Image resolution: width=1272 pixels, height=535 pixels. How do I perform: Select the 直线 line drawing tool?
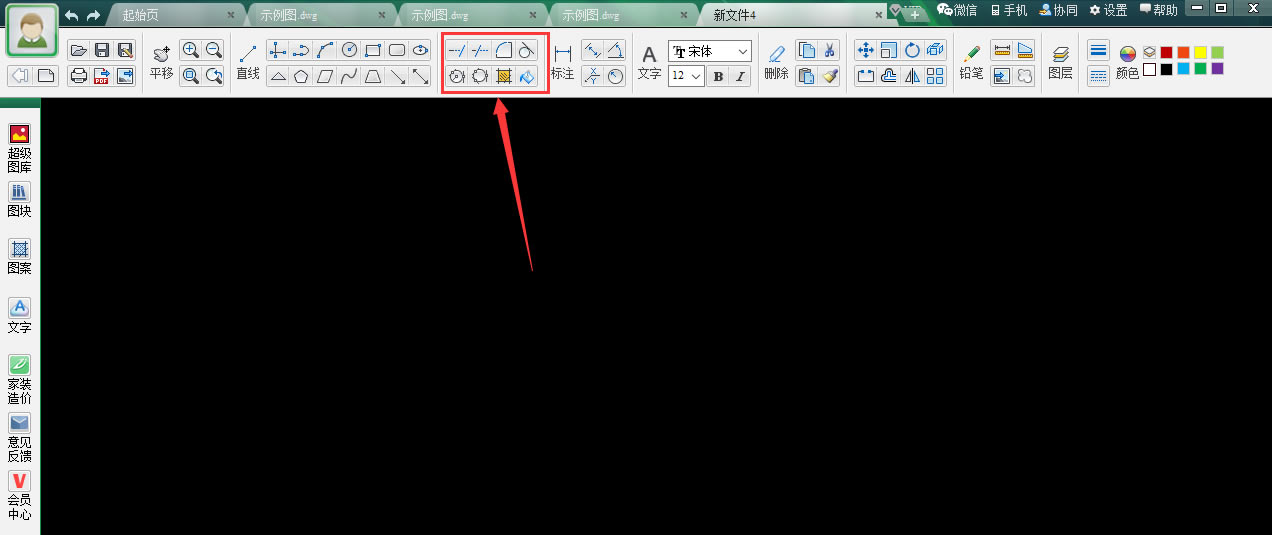[x=248, y=62]
